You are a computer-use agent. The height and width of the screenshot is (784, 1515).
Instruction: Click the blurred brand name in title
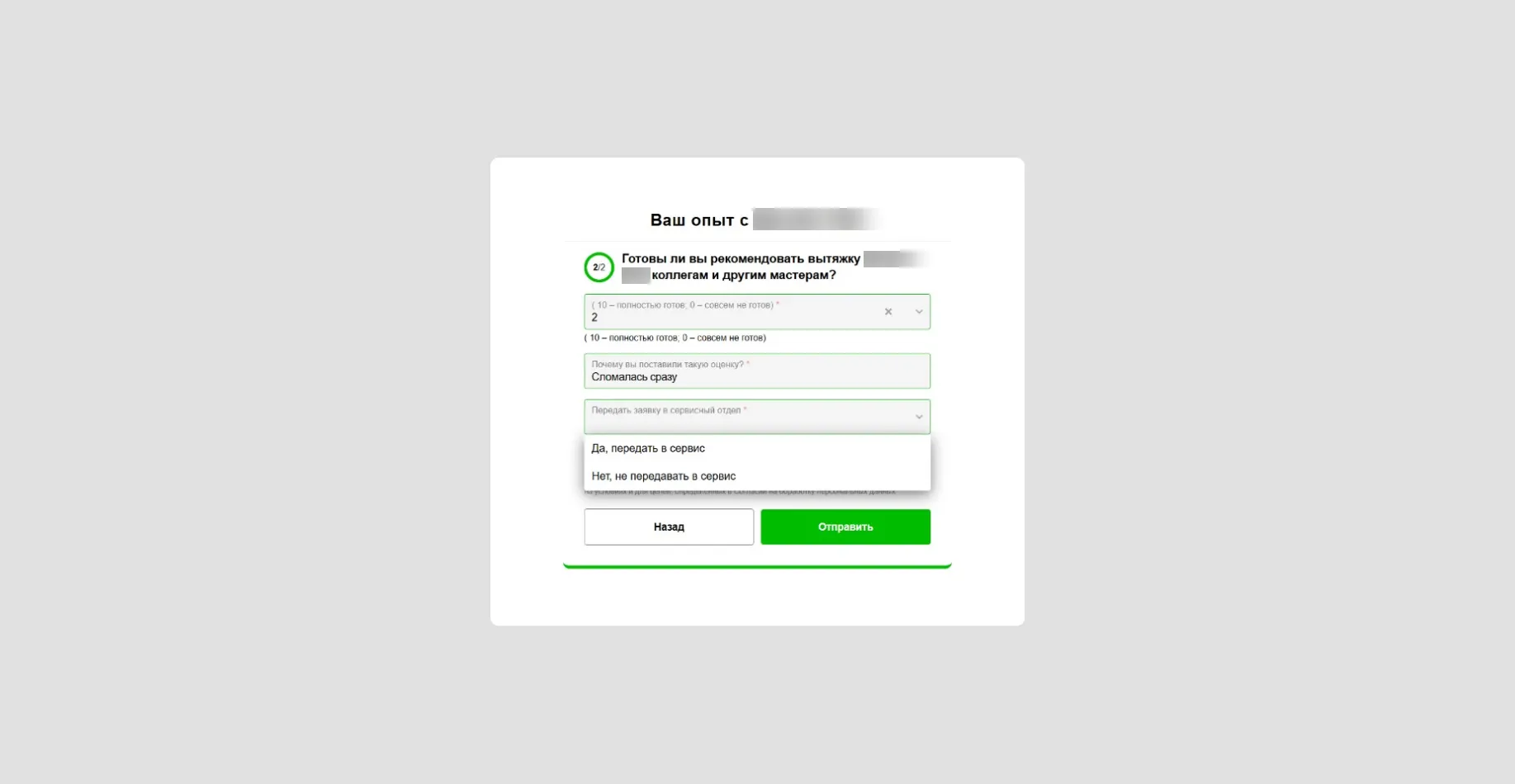(x=814, y=220)
